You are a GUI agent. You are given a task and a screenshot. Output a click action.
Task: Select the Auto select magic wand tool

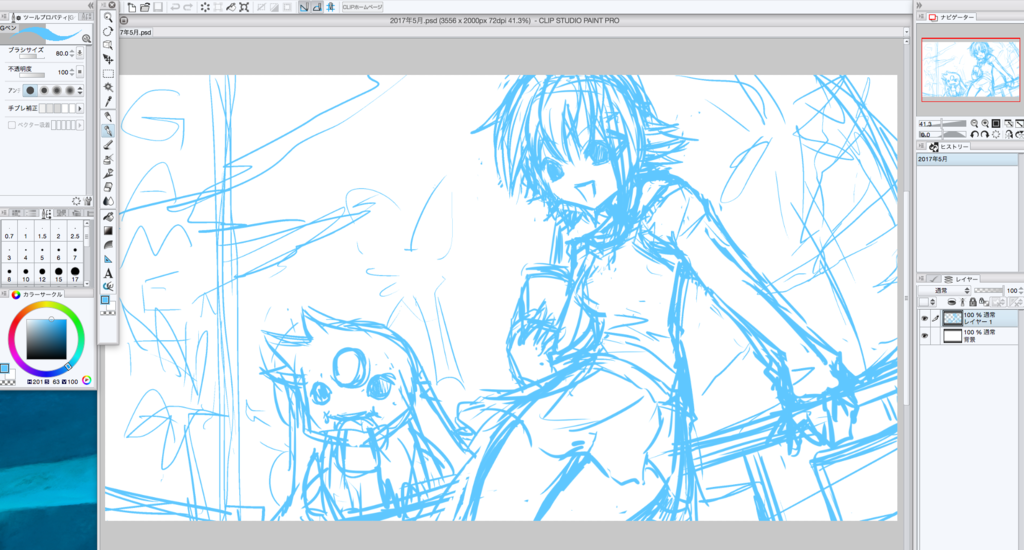point(108,88)
